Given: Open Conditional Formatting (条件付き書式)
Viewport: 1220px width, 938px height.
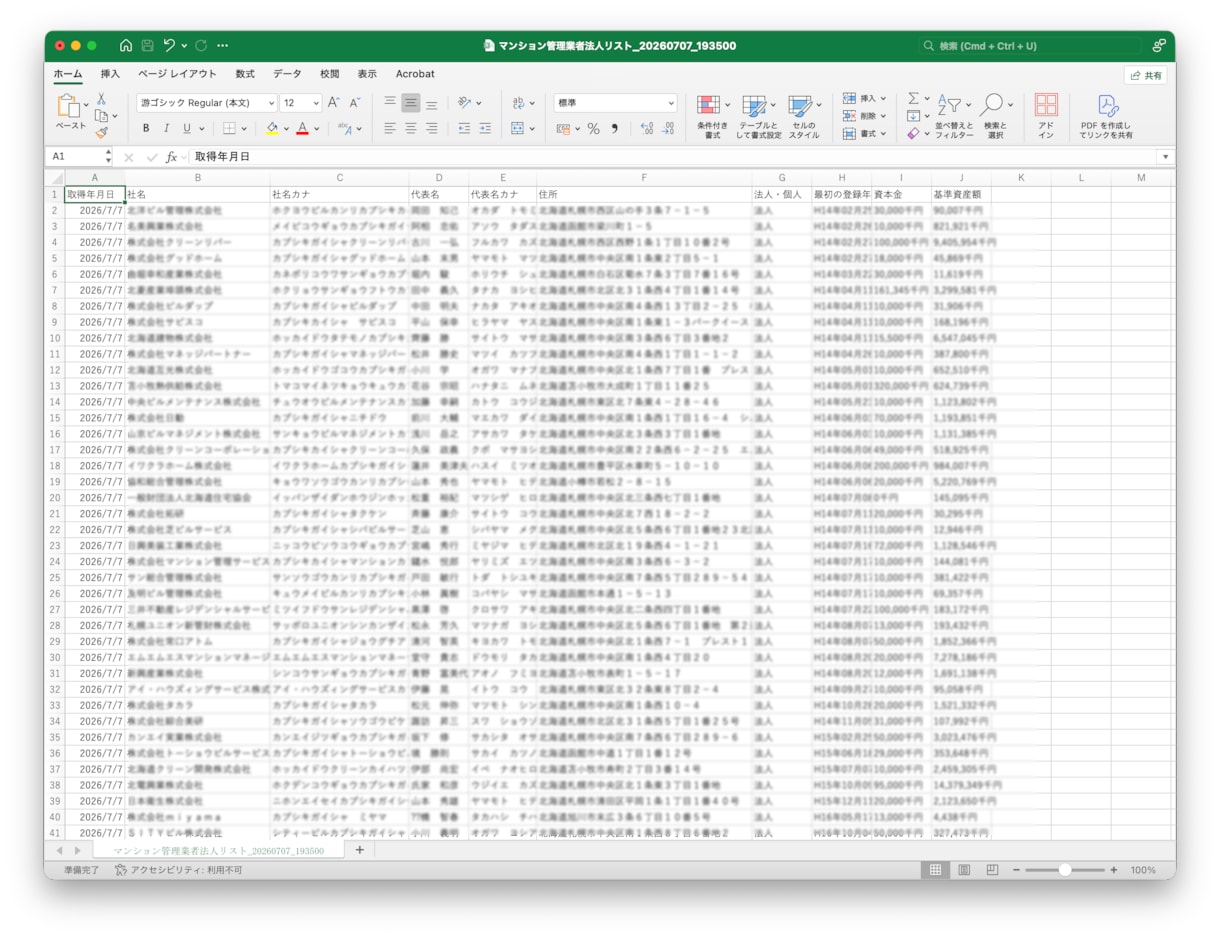Looking at the screenshot, I should (x=711, y=117).
